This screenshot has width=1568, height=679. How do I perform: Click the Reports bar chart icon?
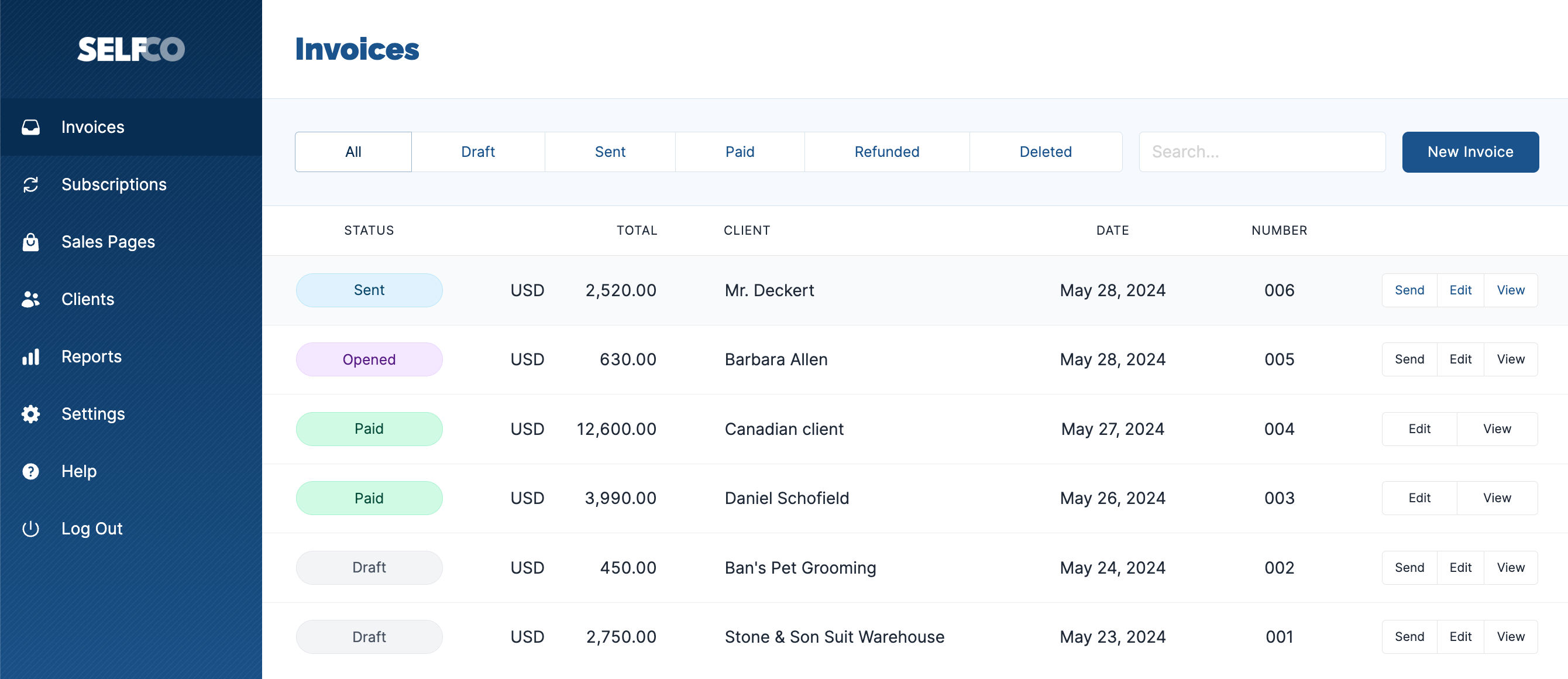pos(30,356)
